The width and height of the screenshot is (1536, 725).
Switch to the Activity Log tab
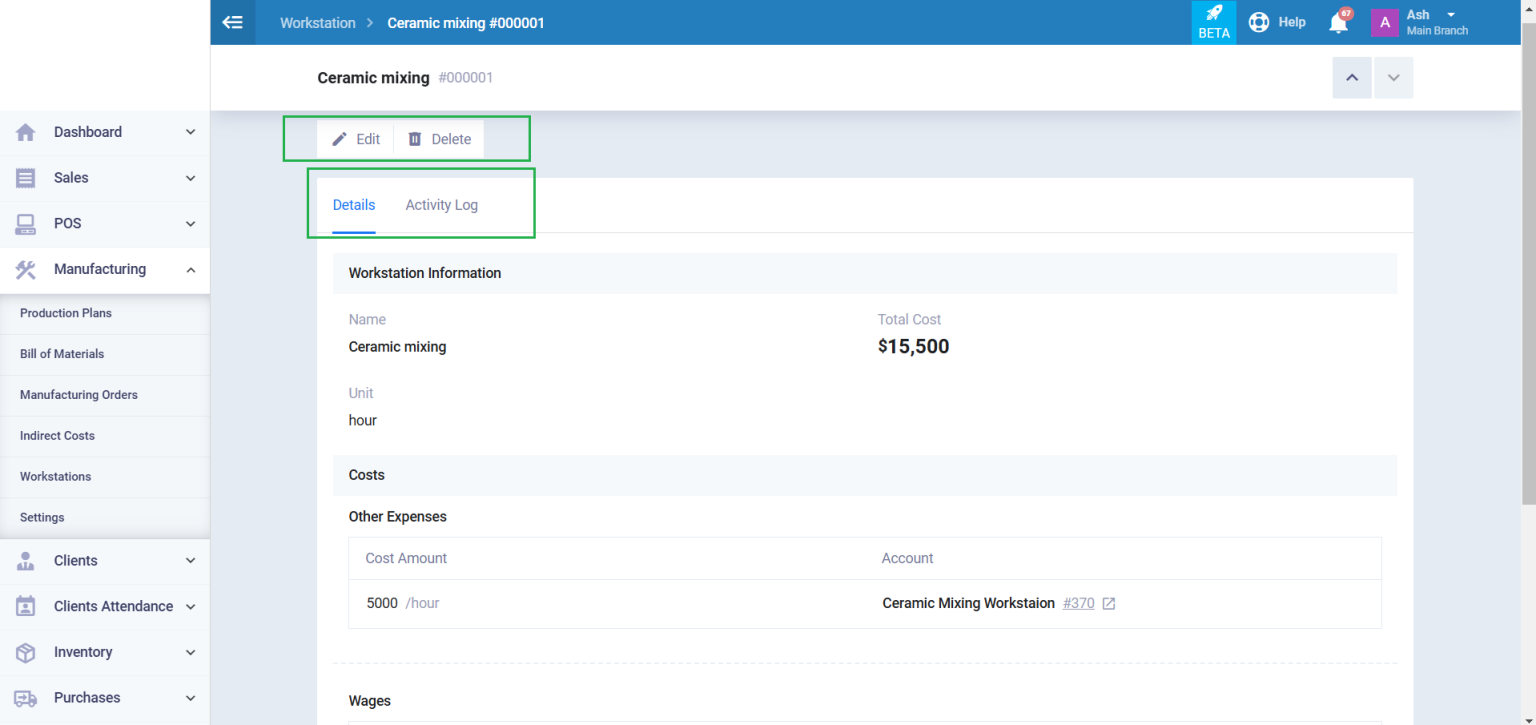[x=442, y=205]
